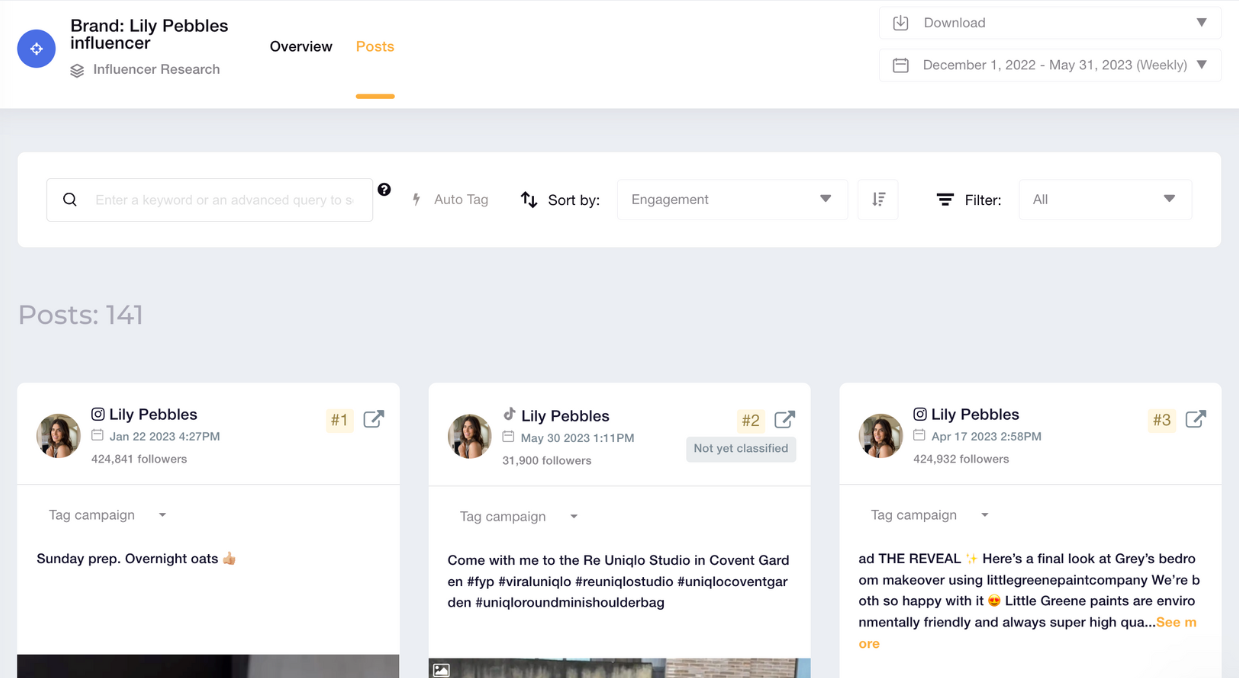Screen dimensions: 1239x678
Task: Open the help question mark icon
Action: pos(384,190)
